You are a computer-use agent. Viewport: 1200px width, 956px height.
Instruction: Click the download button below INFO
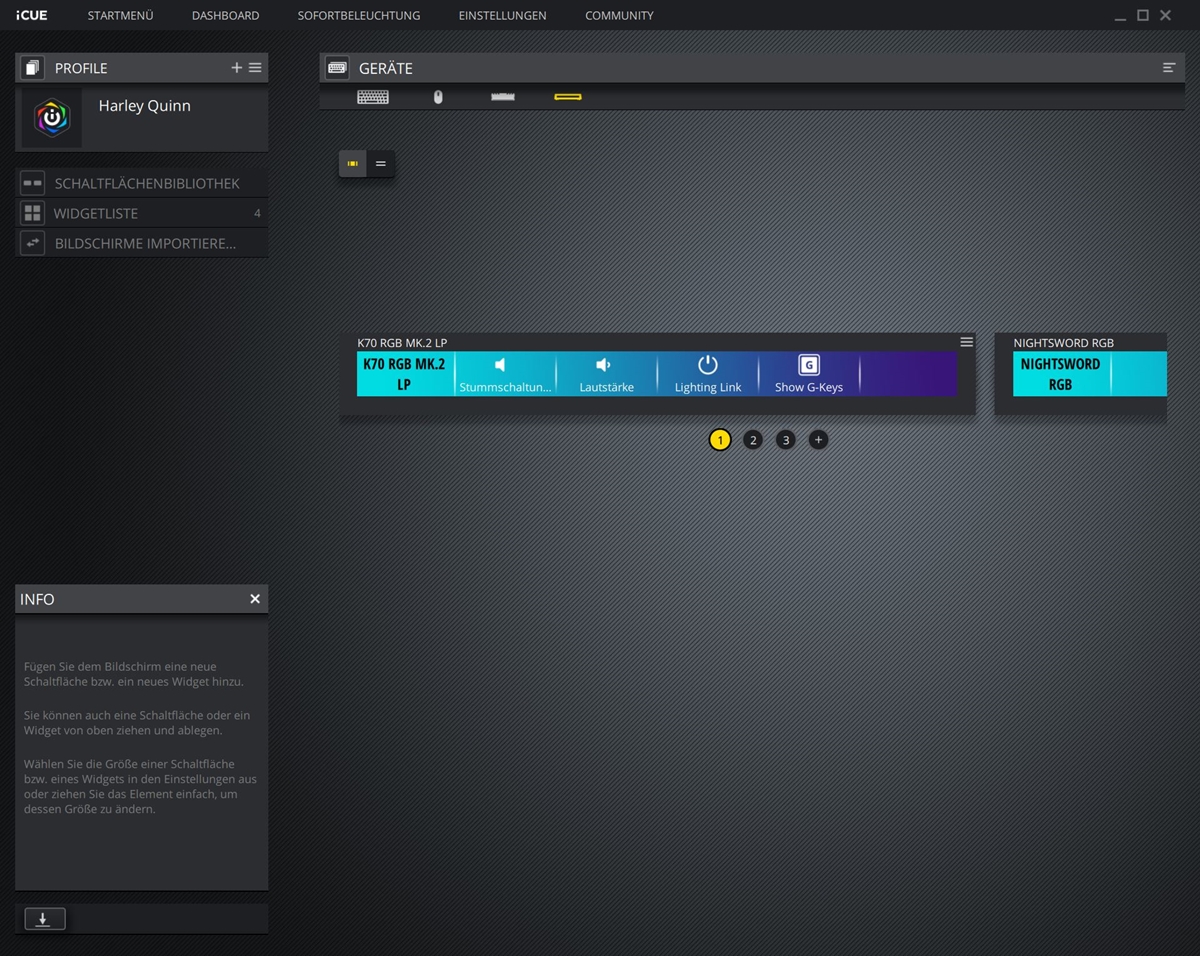pos(45,919)
